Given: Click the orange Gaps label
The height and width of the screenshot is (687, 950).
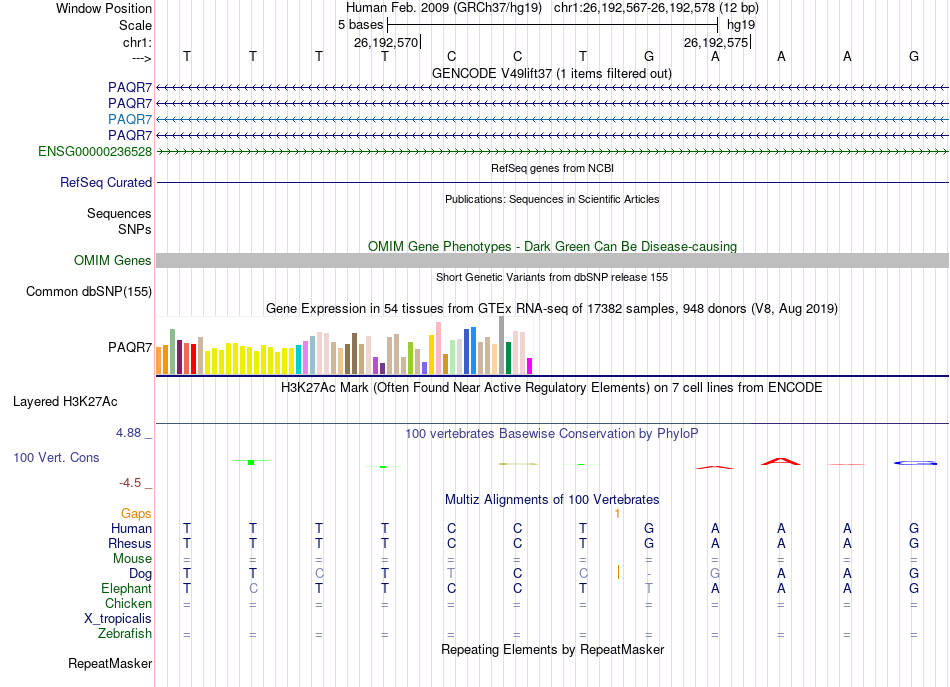Looking at the screenshot, I should point(136,514).
